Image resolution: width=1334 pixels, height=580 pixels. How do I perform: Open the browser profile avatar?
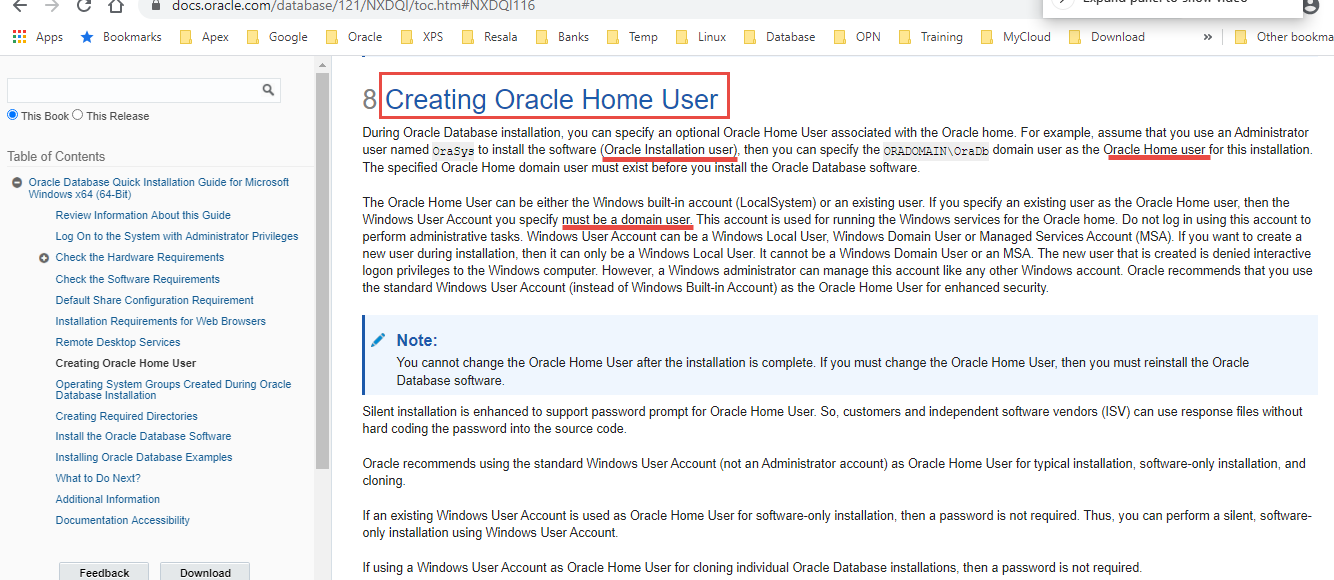coord(1311,7)
